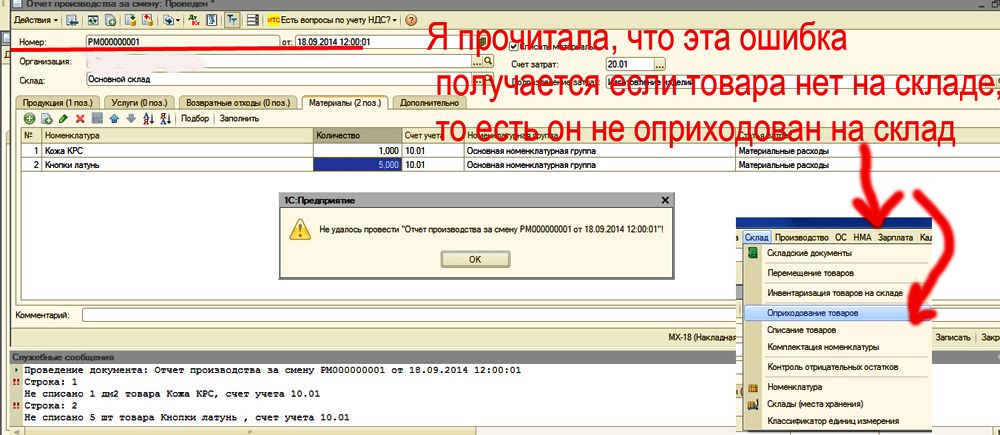The width and height of the screenshot is (1000, 435).
Task: Open the Счет затрат ellipsis selector
Action: coord(660,64)
